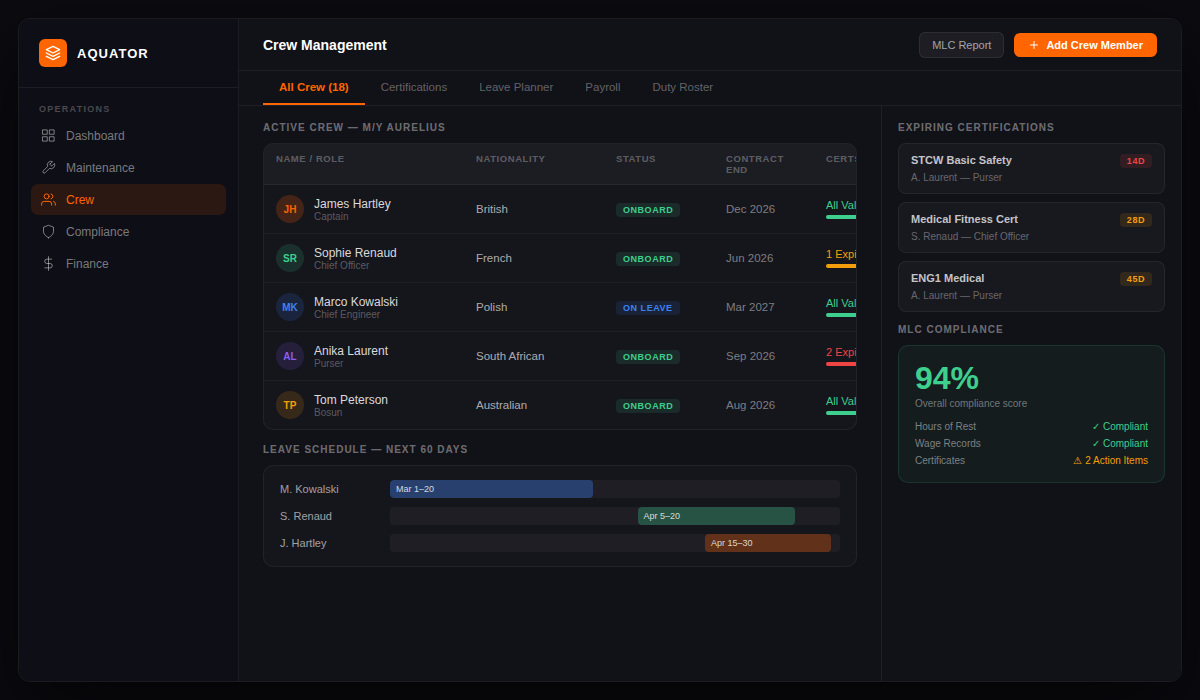This screenshot has width=1200, height=700.
Task: Click the 28D expiry badge
Action: [1136, 220]
